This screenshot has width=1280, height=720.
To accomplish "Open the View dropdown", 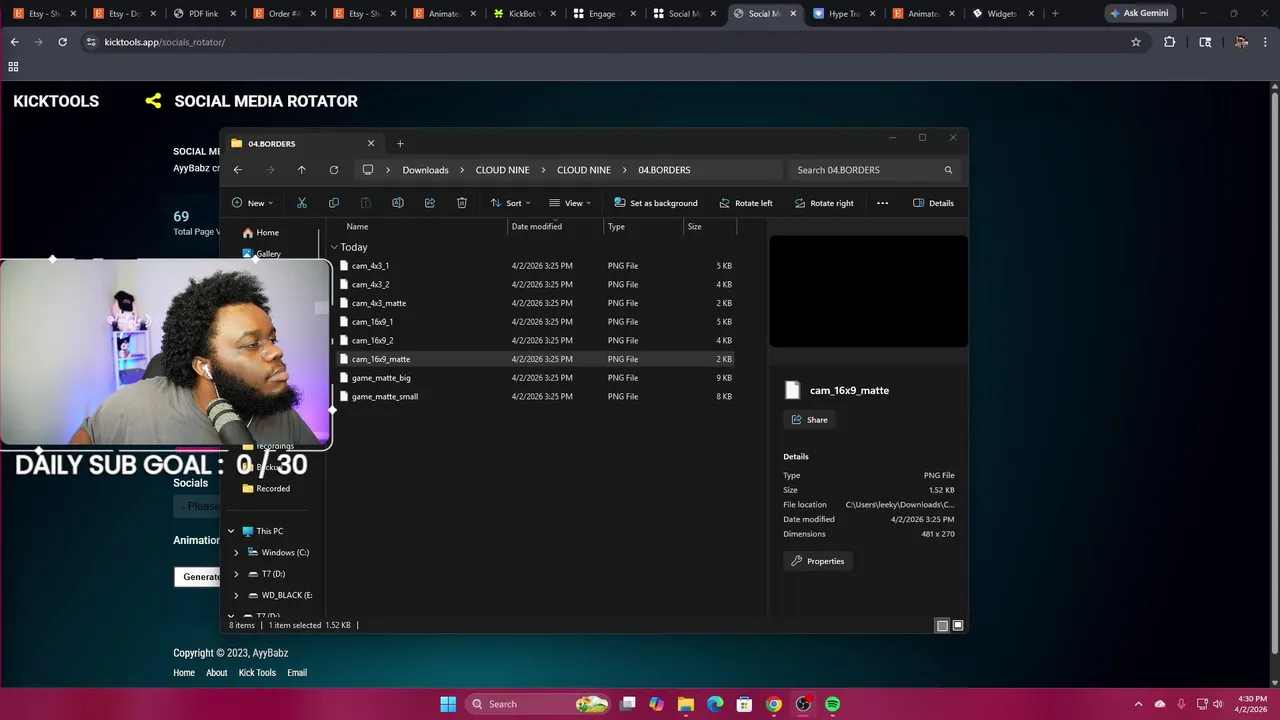I will (x=569, y=203).
